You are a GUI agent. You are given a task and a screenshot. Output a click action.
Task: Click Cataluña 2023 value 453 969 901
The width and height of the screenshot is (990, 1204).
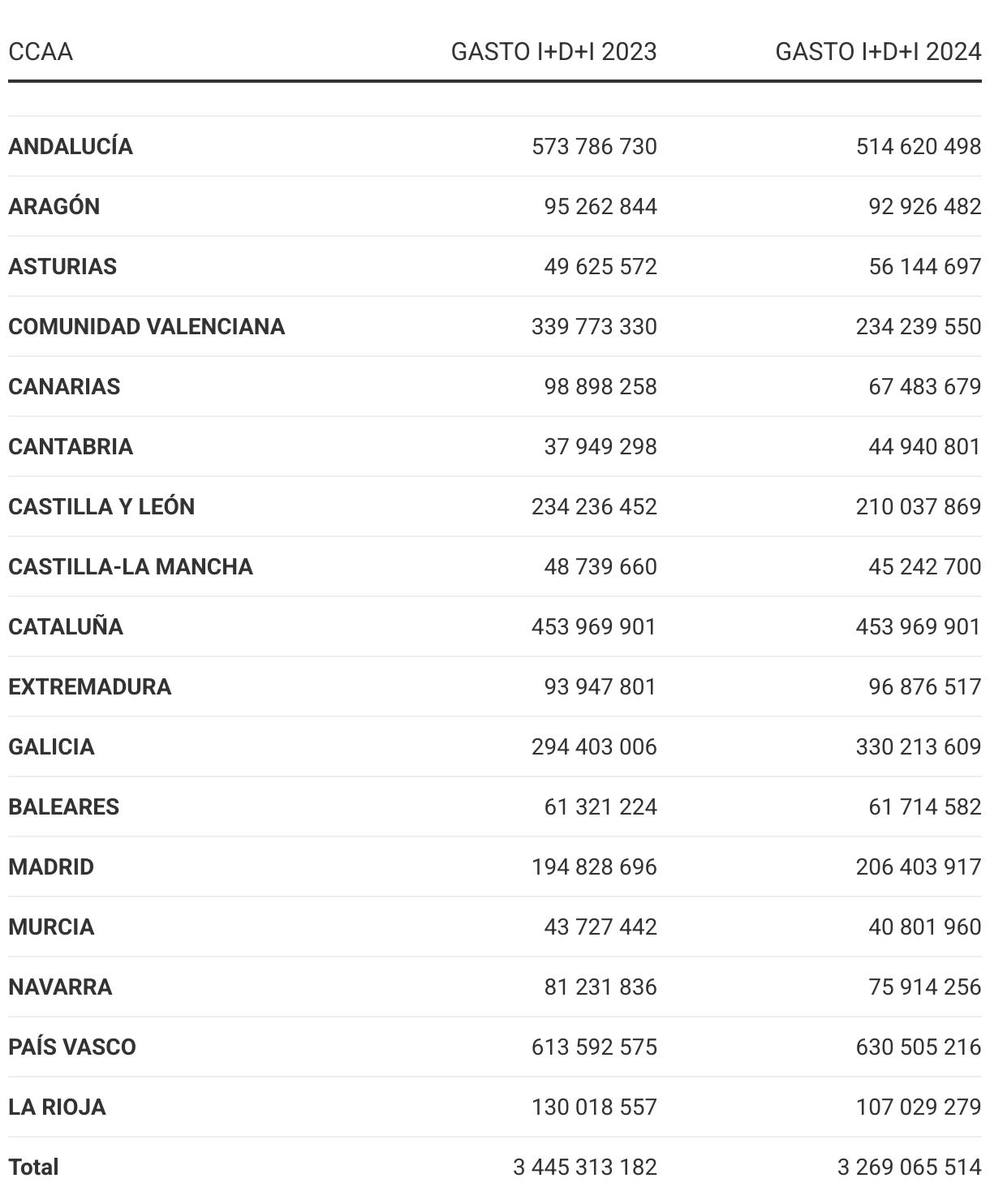pyautogui.click(x=594, y=627)
